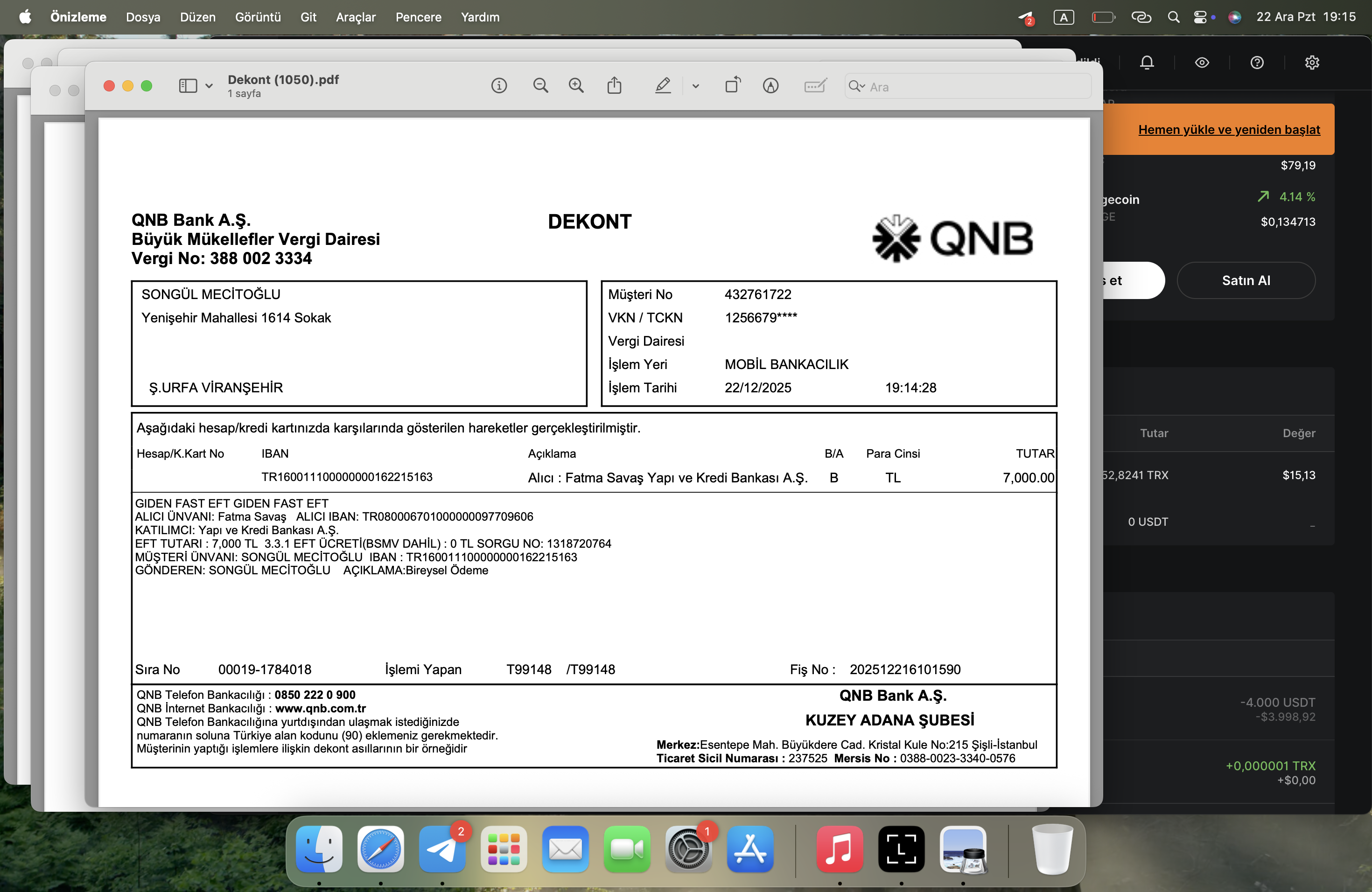Click the Satın Al button

point(1246,281)
